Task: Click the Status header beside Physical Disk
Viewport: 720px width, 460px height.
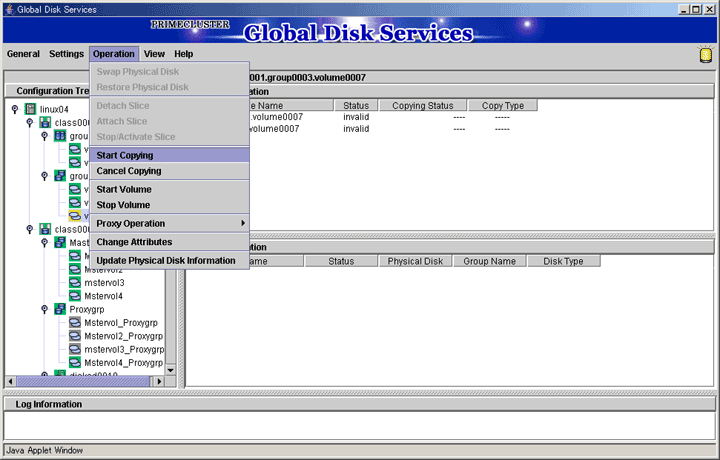Action: [341, 261]
